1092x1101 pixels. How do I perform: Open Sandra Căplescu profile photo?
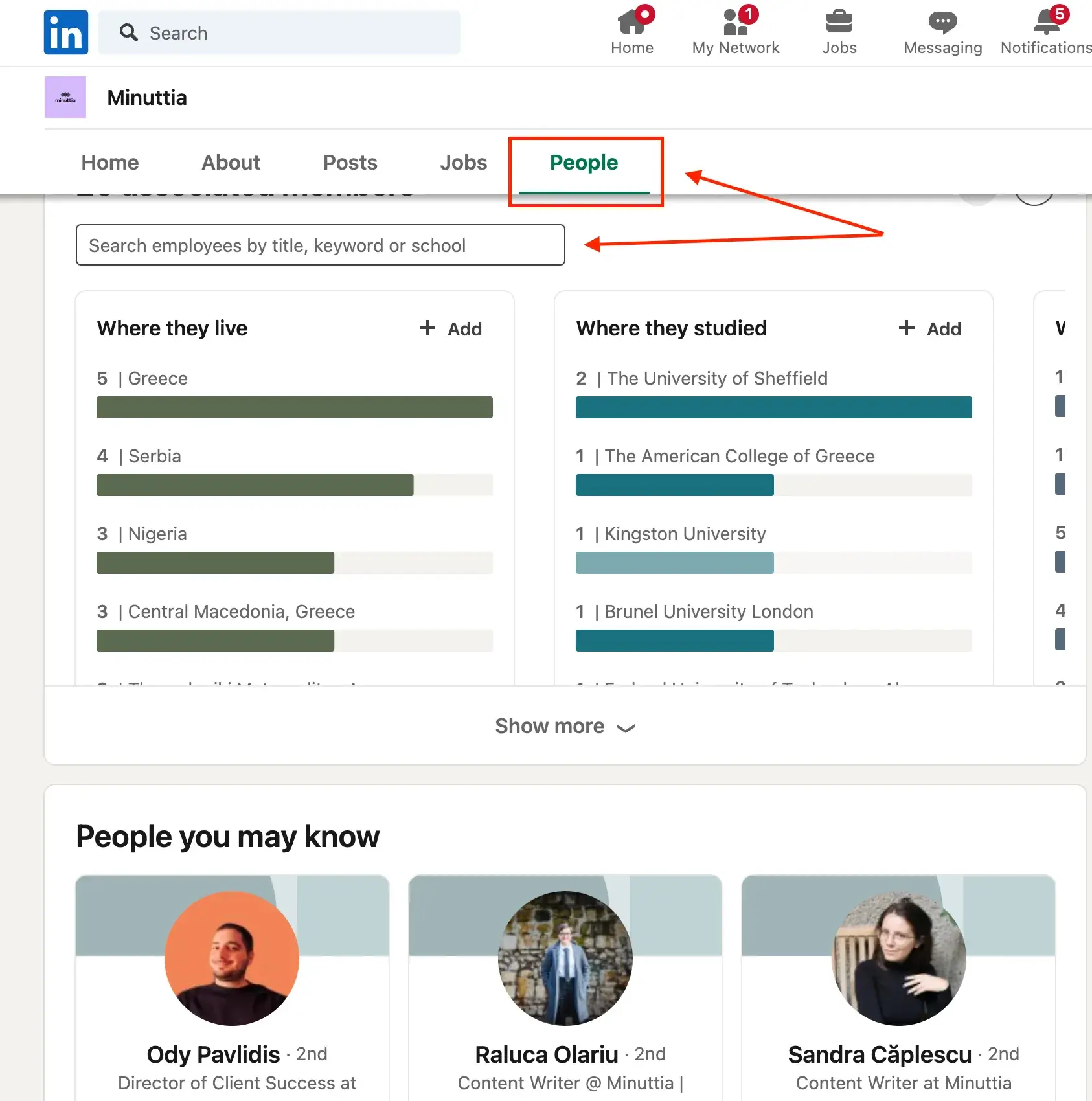point(899,959)
